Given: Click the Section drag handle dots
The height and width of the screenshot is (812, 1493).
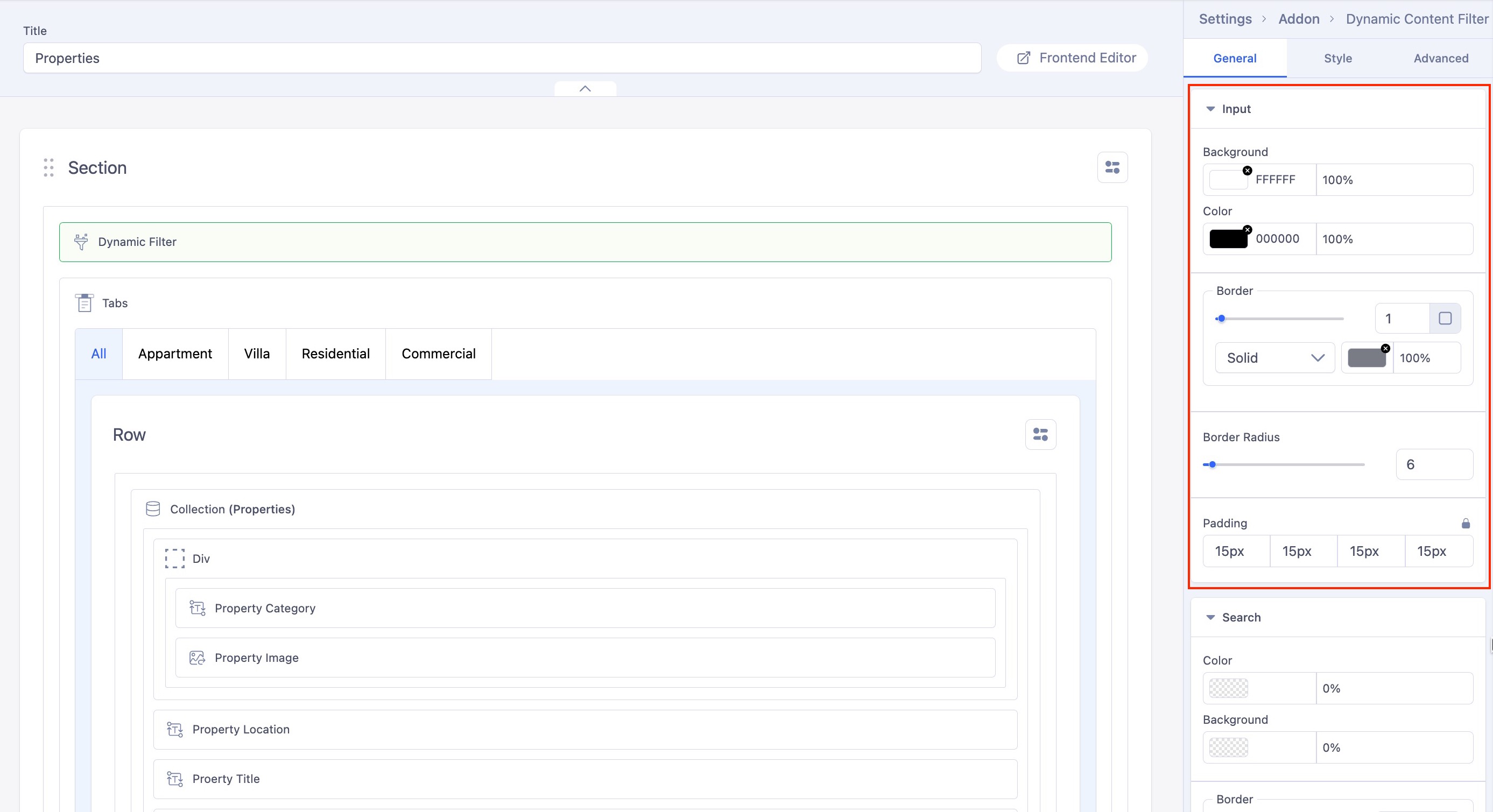Looking at the screenshot, I should 48,167.
